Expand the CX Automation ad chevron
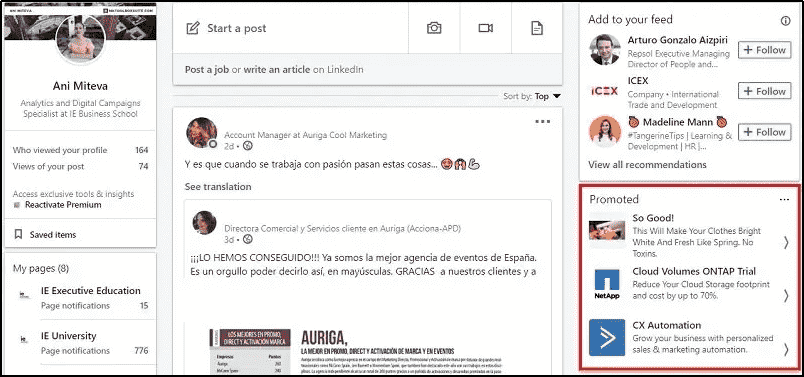804x377 pixels. pos(786,349)
